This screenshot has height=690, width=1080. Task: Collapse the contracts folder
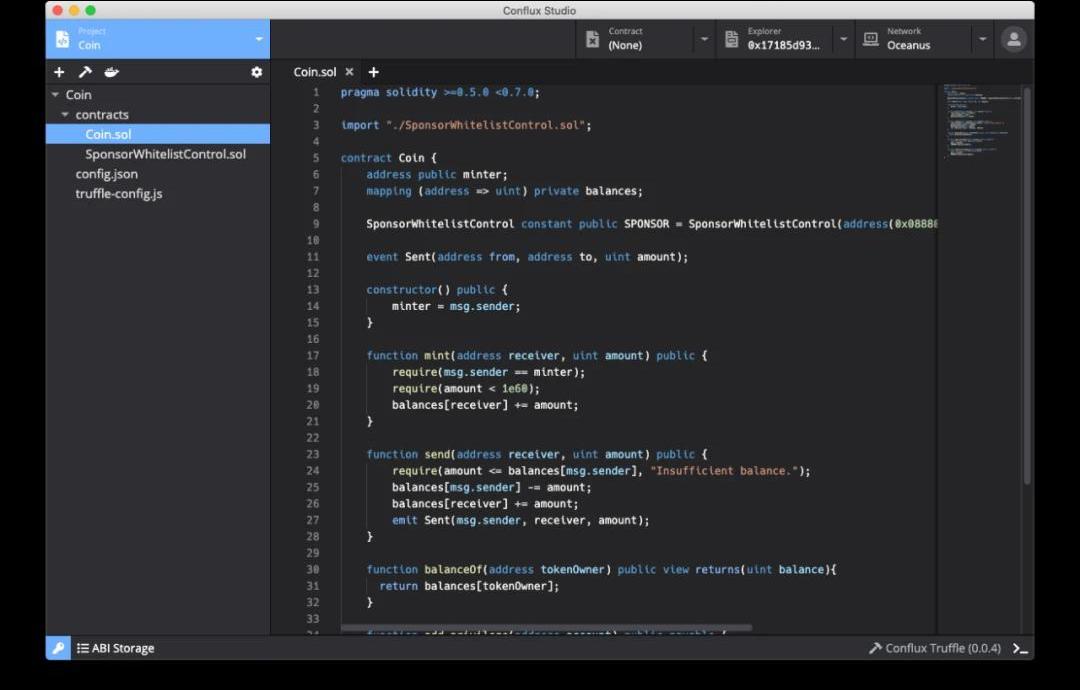65,115
